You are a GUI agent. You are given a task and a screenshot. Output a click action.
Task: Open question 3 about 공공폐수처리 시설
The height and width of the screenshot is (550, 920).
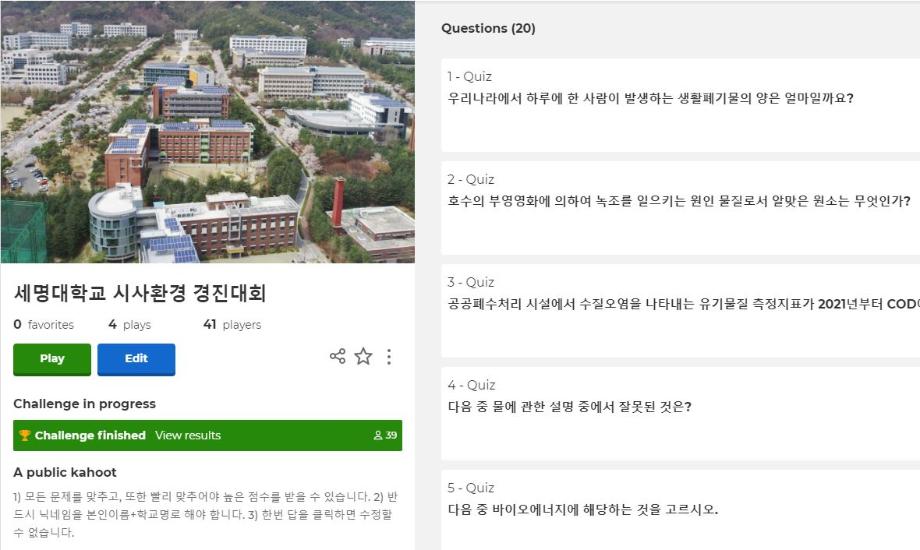(681, 311)
